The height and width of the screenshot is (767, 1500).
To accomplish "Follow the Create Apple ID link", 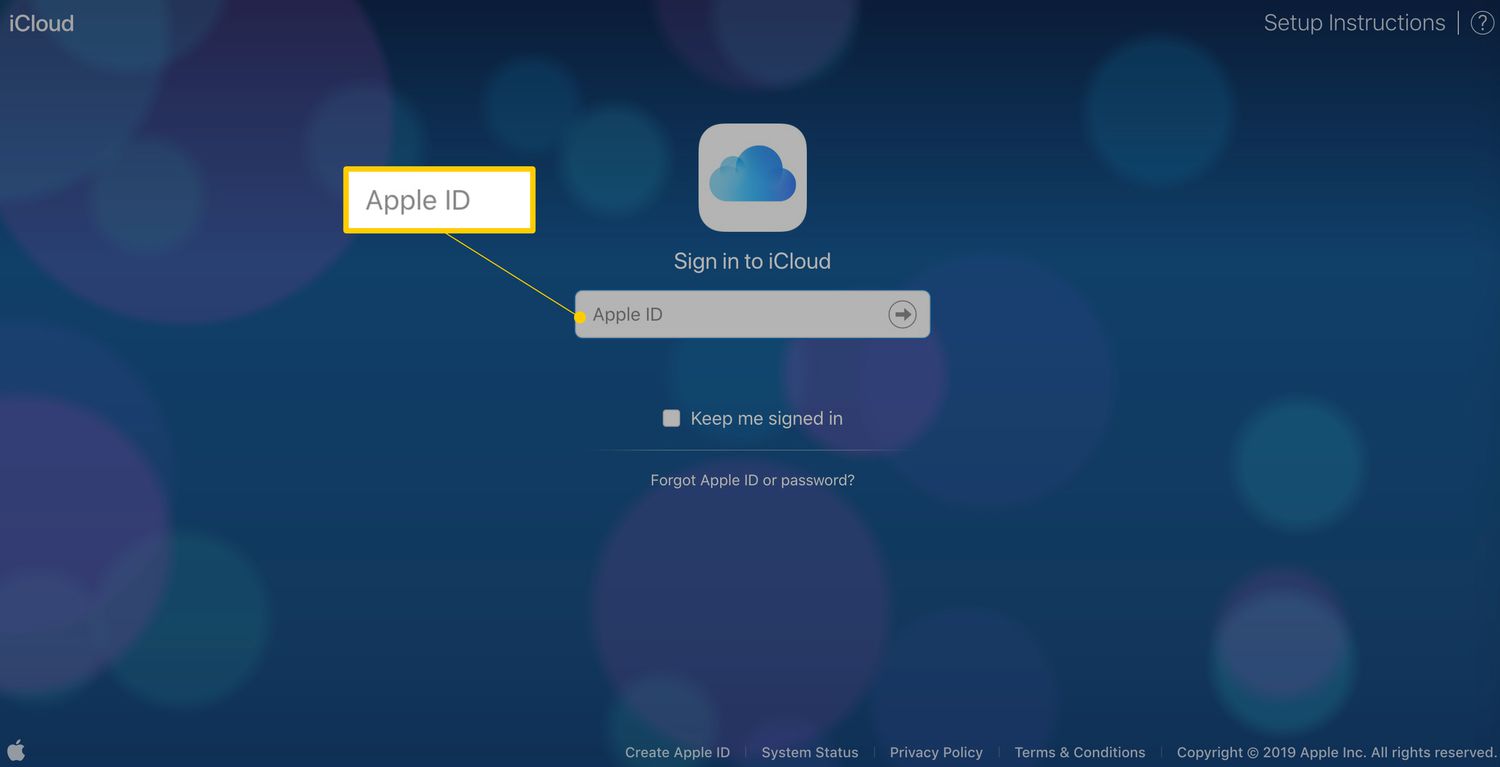I will [x=677, y=752].
